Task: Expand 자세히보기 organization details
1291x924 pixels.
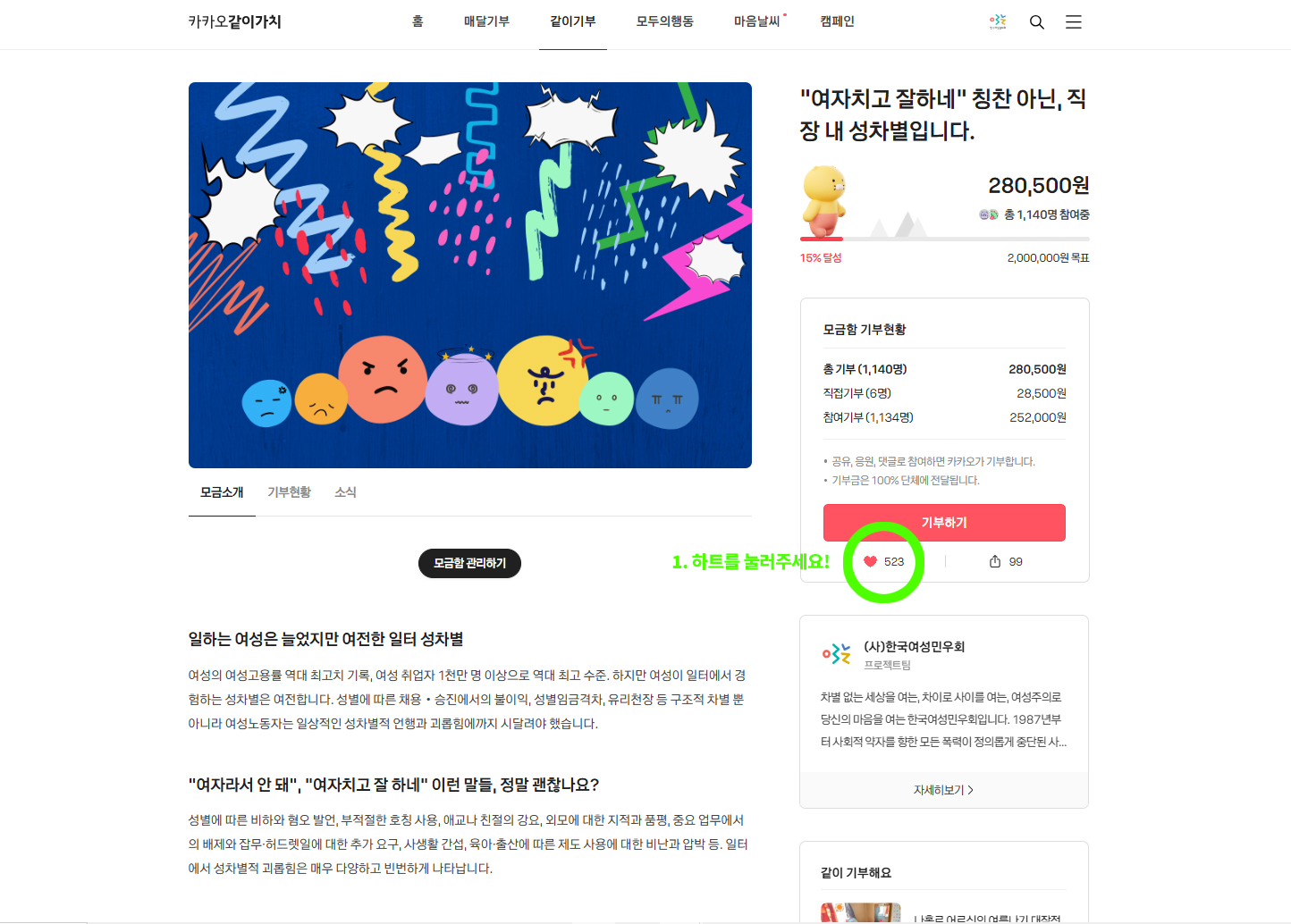Action: (944, 790)
